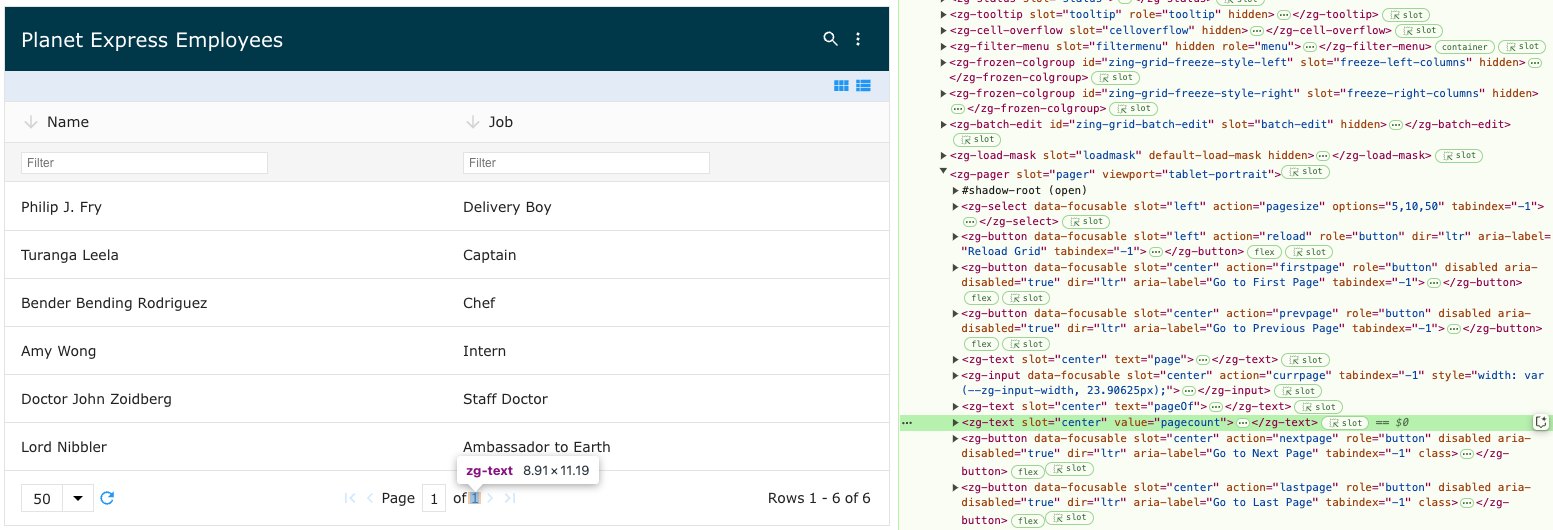Viewport: 1553px width, 530px height.
Task: Click the Rows 1 - 6 of 6 text
Action: pyautogui.click(x=819, y=498)
